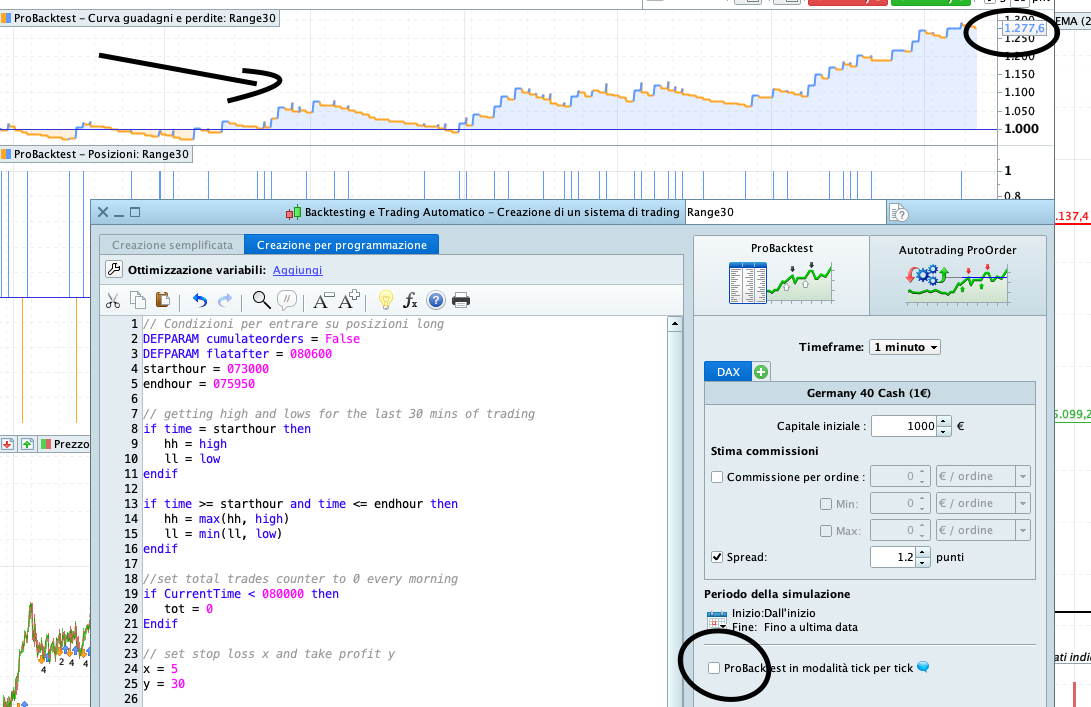Open search with the magnifying glass icon
The width and height of the screenshot is (1091, 707).
pos(262,300)
